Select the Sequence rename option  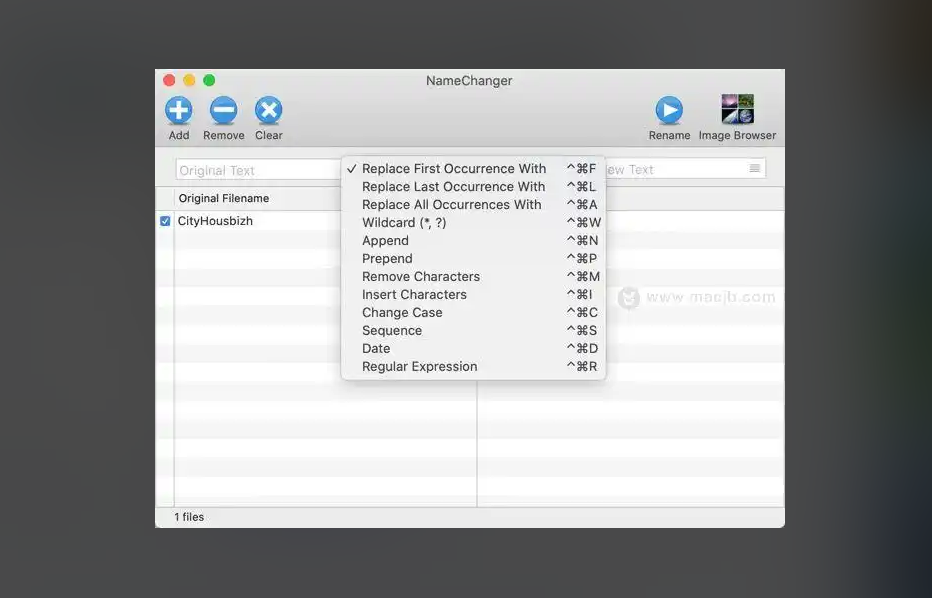point(473,331)
